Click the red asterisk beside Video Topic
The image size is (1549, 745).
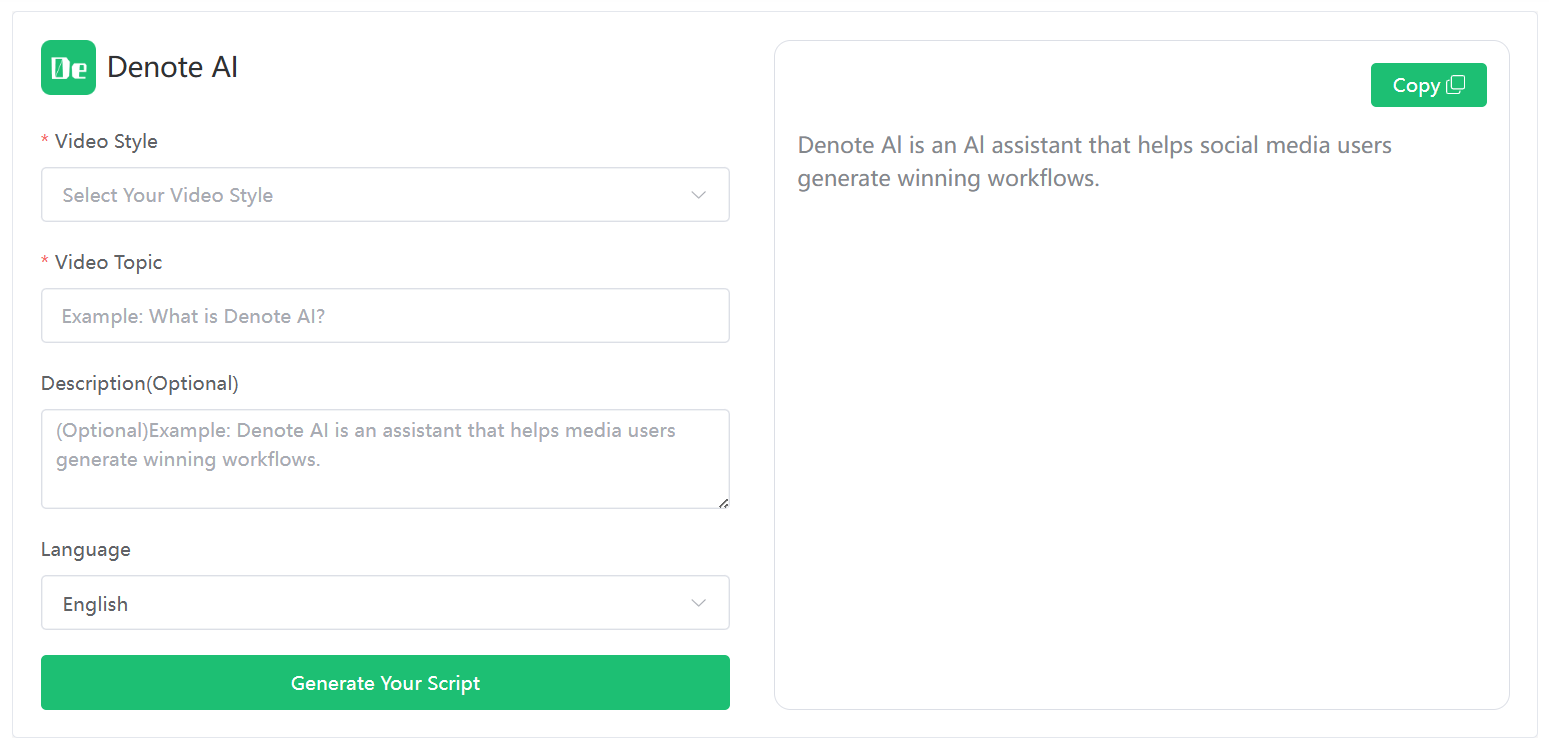45,263
